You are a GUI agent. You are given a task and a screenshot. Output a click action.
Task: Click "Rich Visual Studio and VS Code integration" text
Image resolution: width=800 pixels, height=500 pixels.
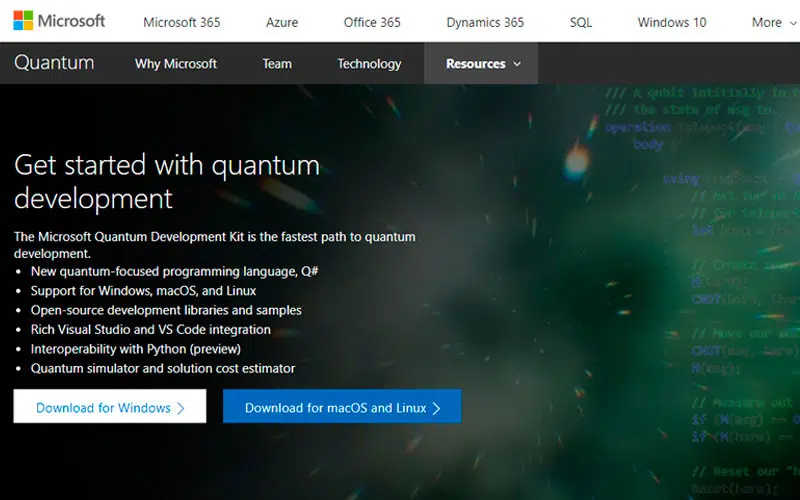coord(151,330)
